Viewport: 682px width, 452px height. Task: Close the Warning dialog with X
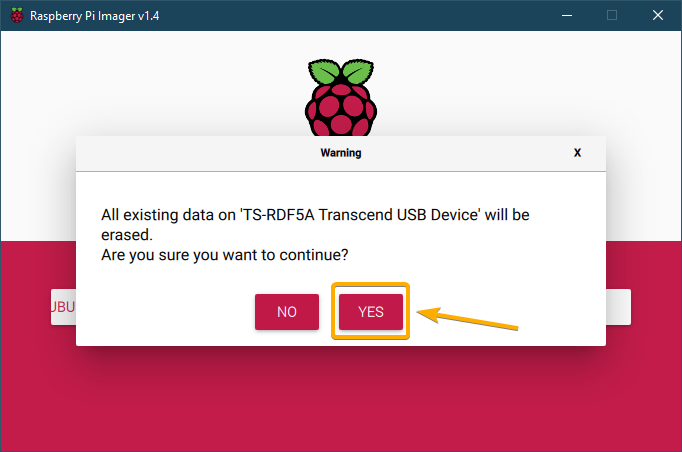point(577,153)
